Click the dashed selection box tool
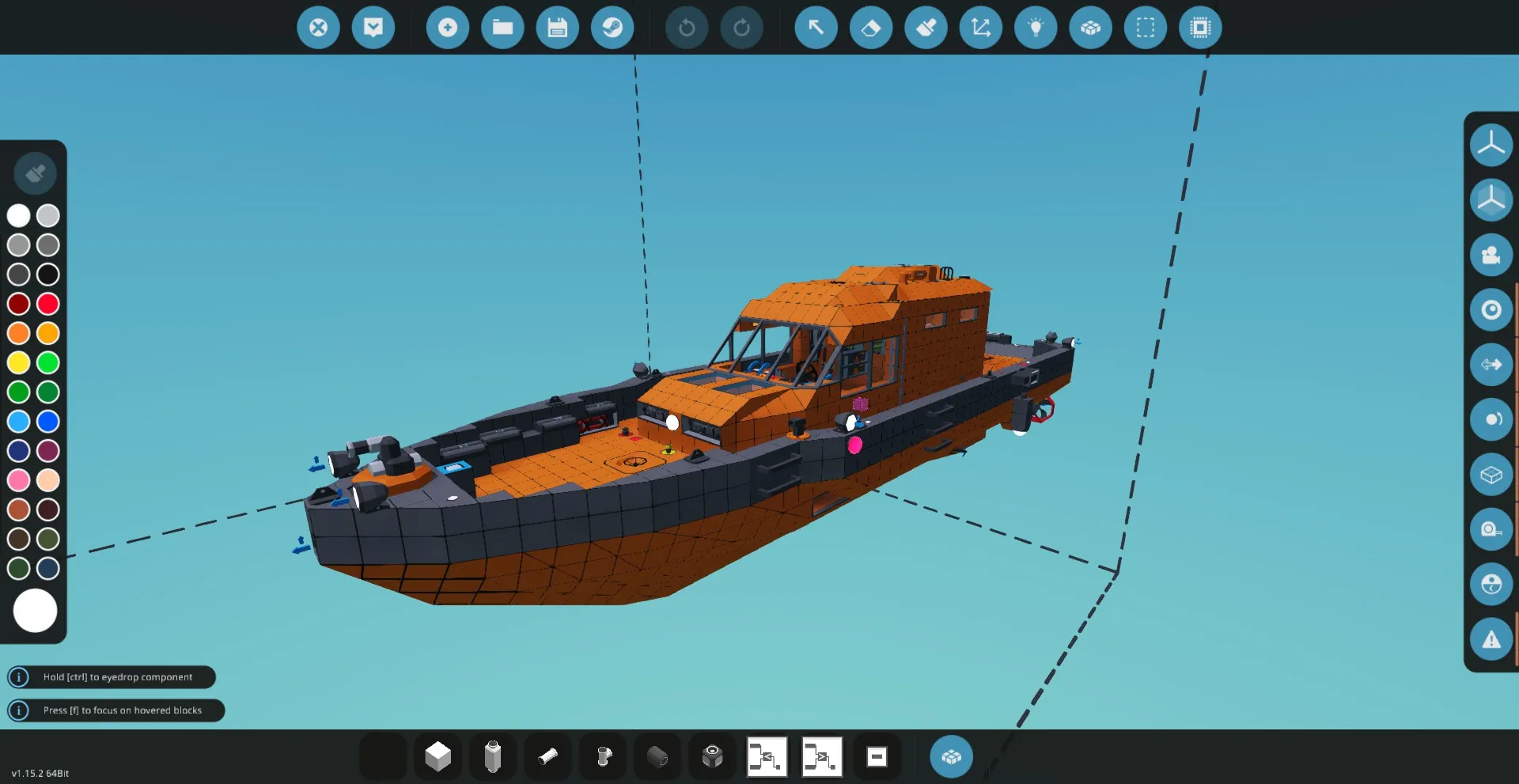The width and height of the screenshot is (1519, 784). point(1146,28)
